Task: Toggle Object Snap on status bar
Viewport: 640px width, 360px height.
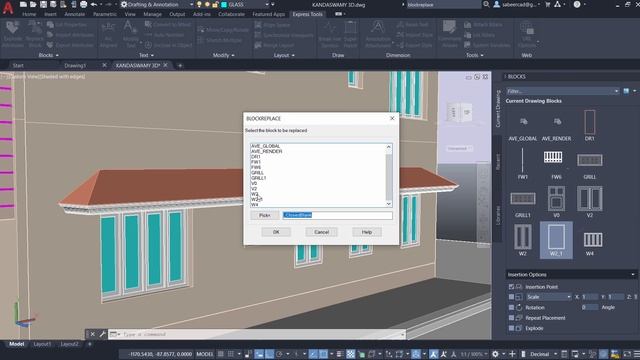Action: [x=323, y=354]
